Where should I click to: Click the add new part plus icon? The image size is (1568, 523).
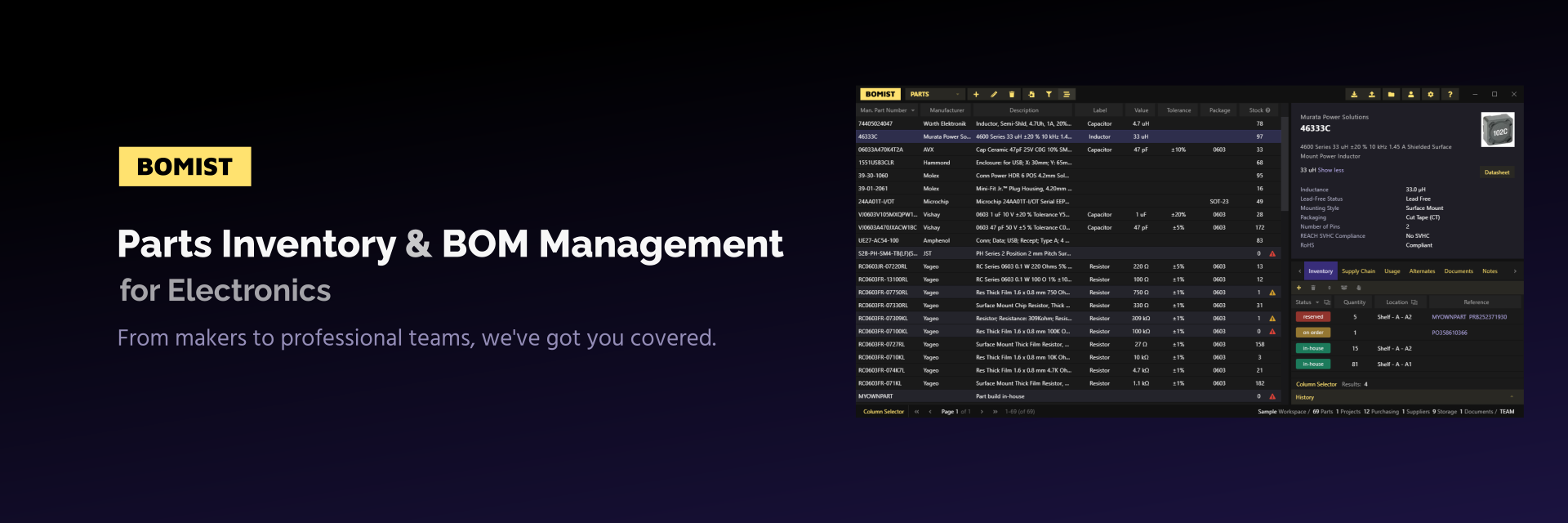(x=976, y=95)
